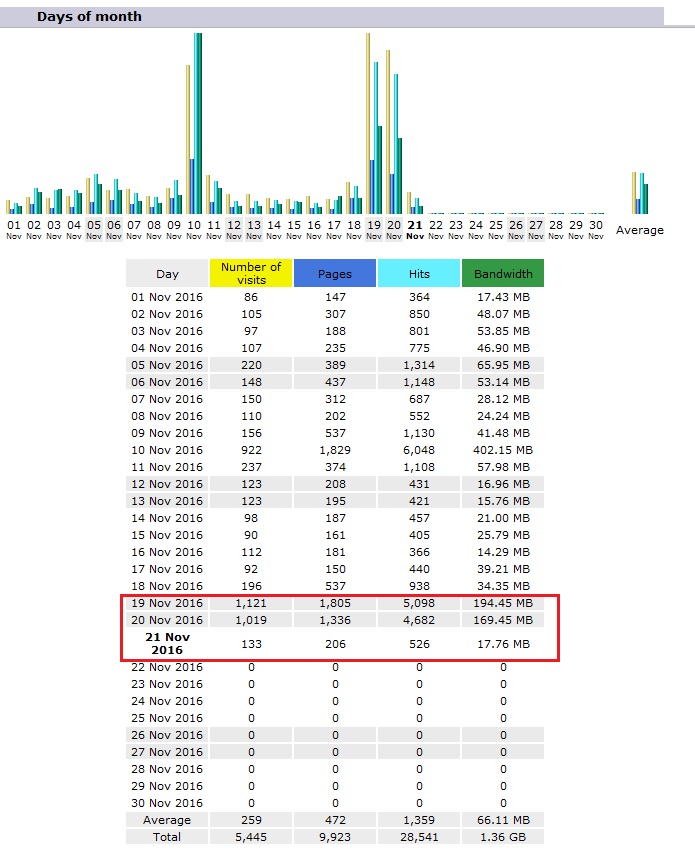This screenshot has width=695, height=854.
Task: Click the "Days of month" section title
Action: click(89, 17)
